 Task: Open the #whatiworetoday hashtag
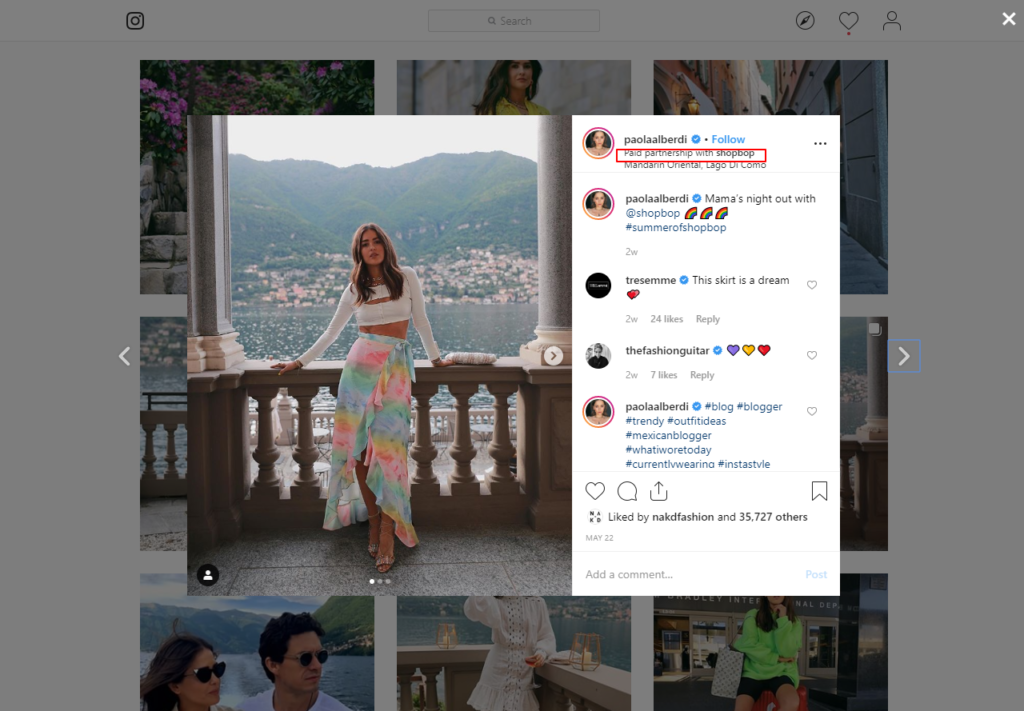click(x=668, y=449)
